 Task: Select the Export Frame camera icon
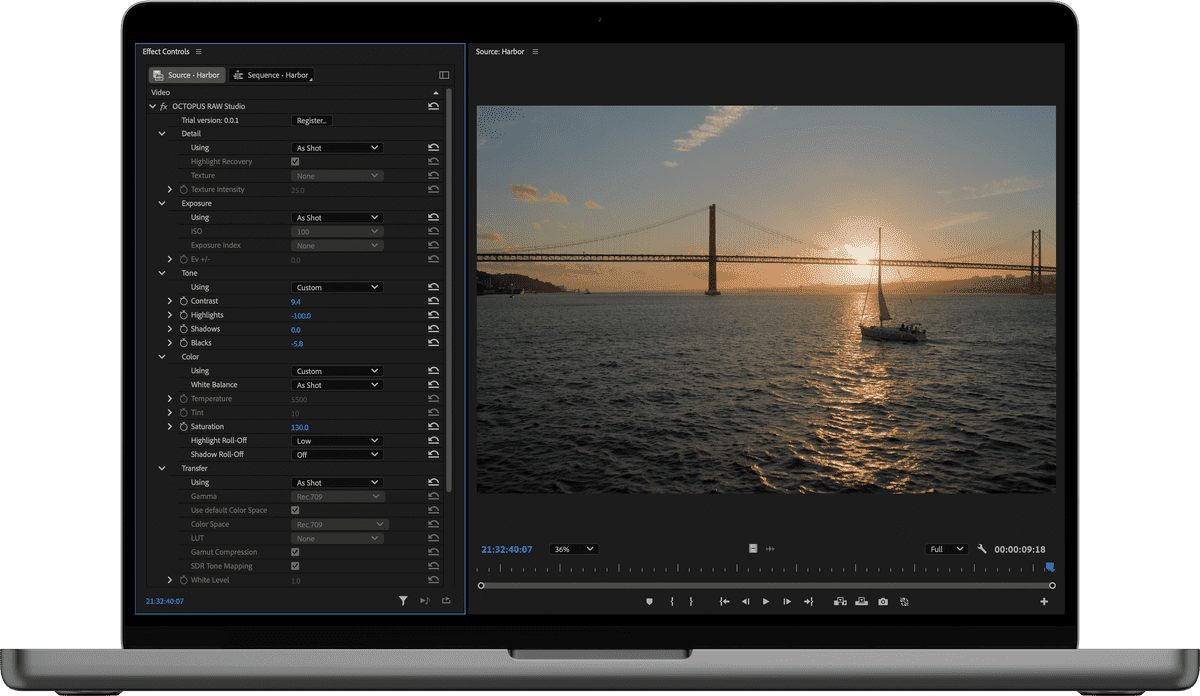(883, 601)
